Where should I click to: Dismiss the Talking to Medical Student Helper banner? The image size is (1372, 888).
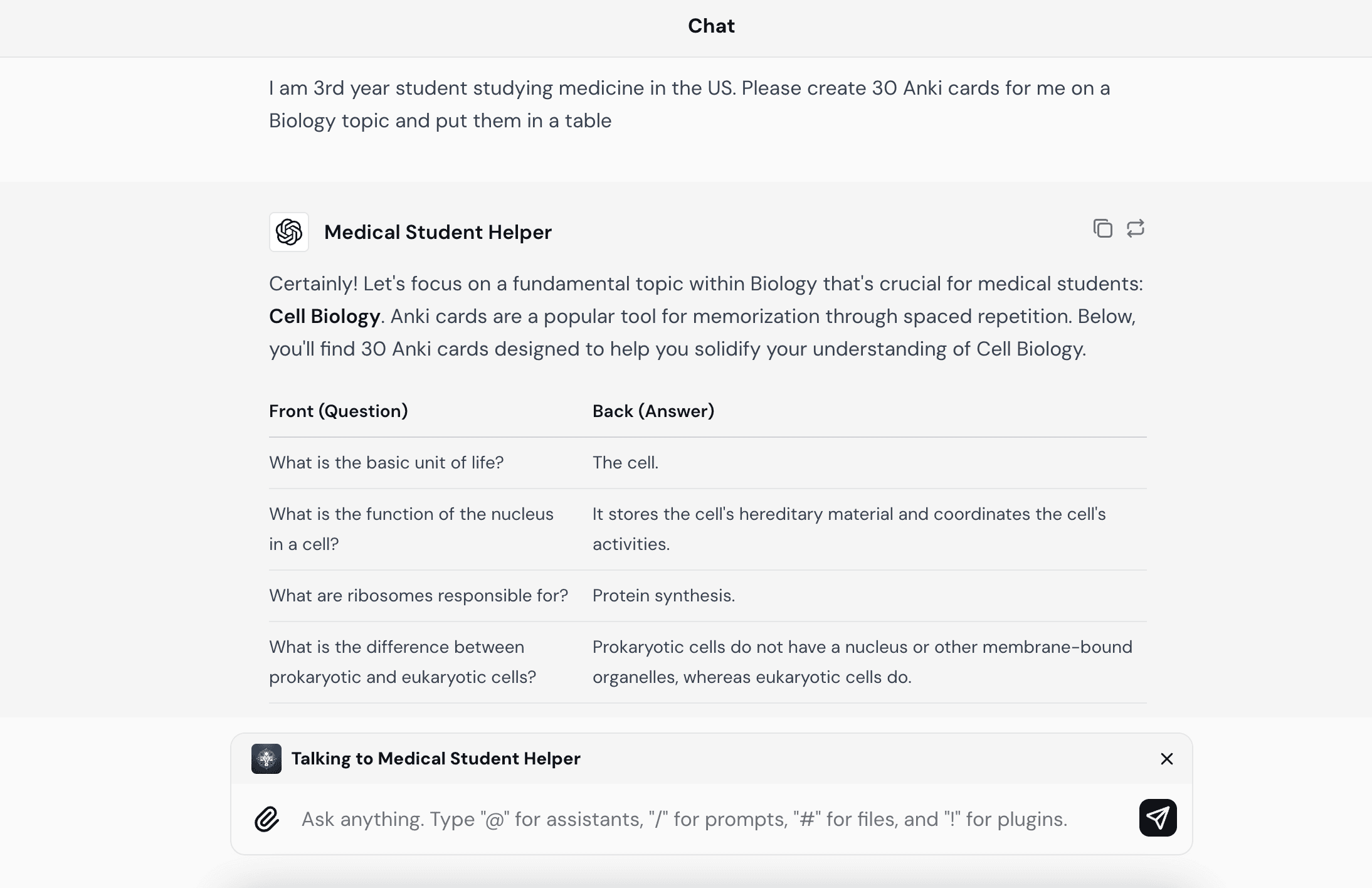pos(1166,758)
